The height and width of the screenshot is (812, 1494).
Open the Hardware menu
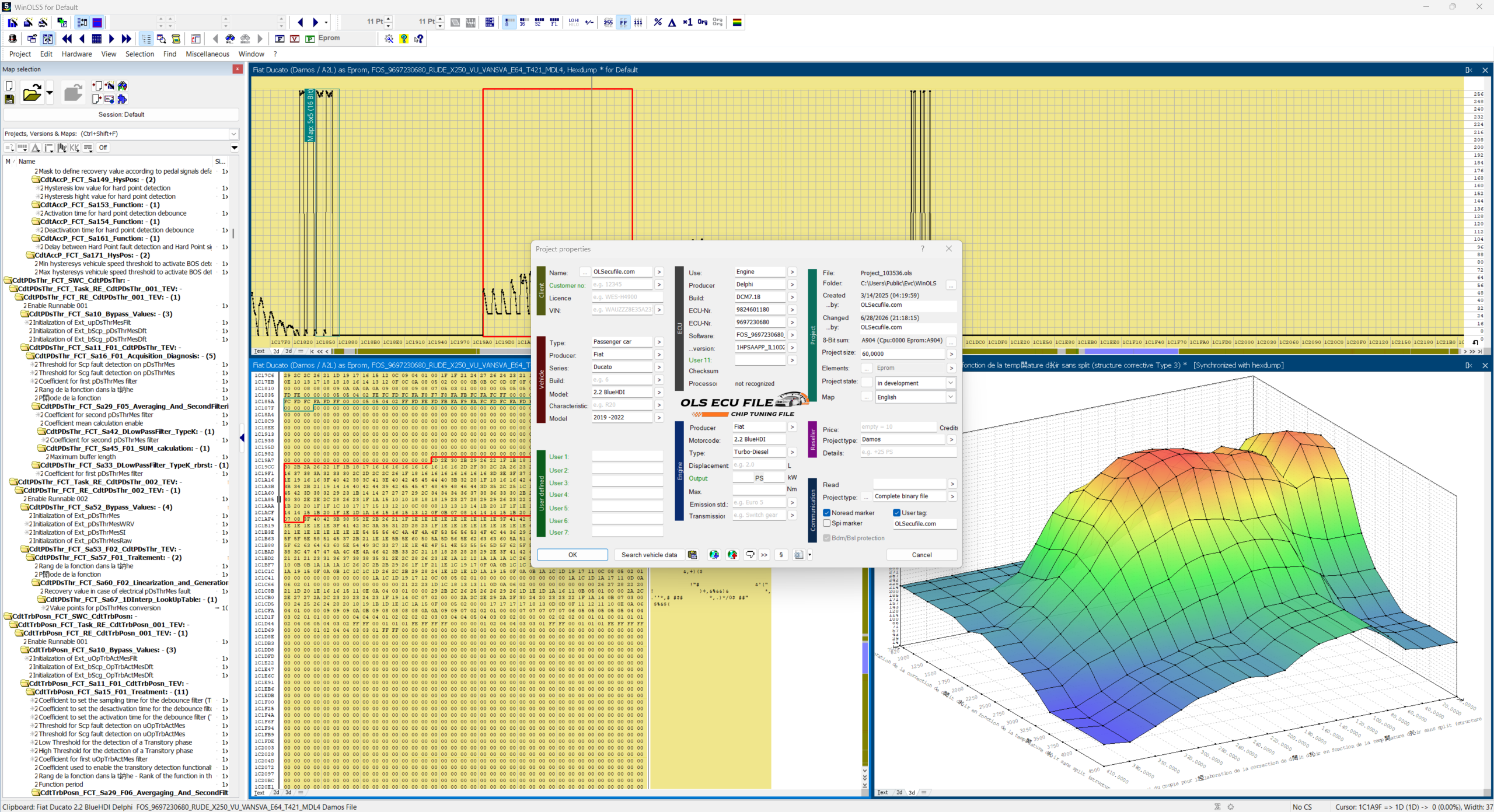76,54
